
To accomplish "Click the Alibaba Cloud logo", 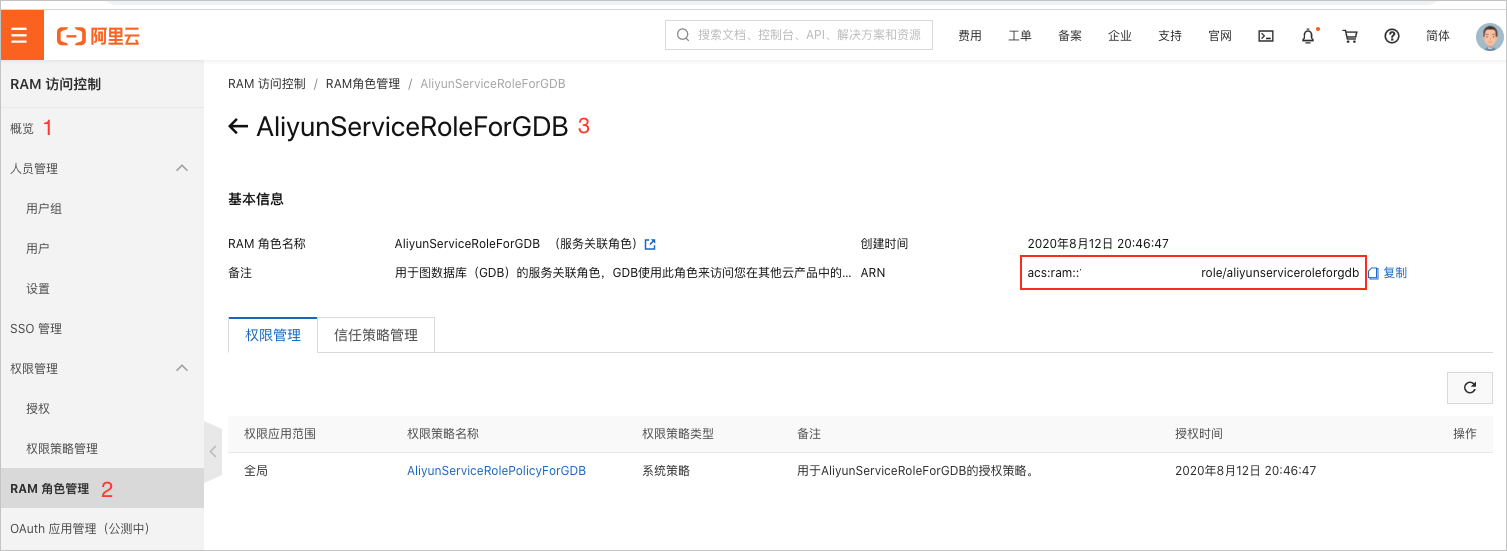I will [98, 36].
